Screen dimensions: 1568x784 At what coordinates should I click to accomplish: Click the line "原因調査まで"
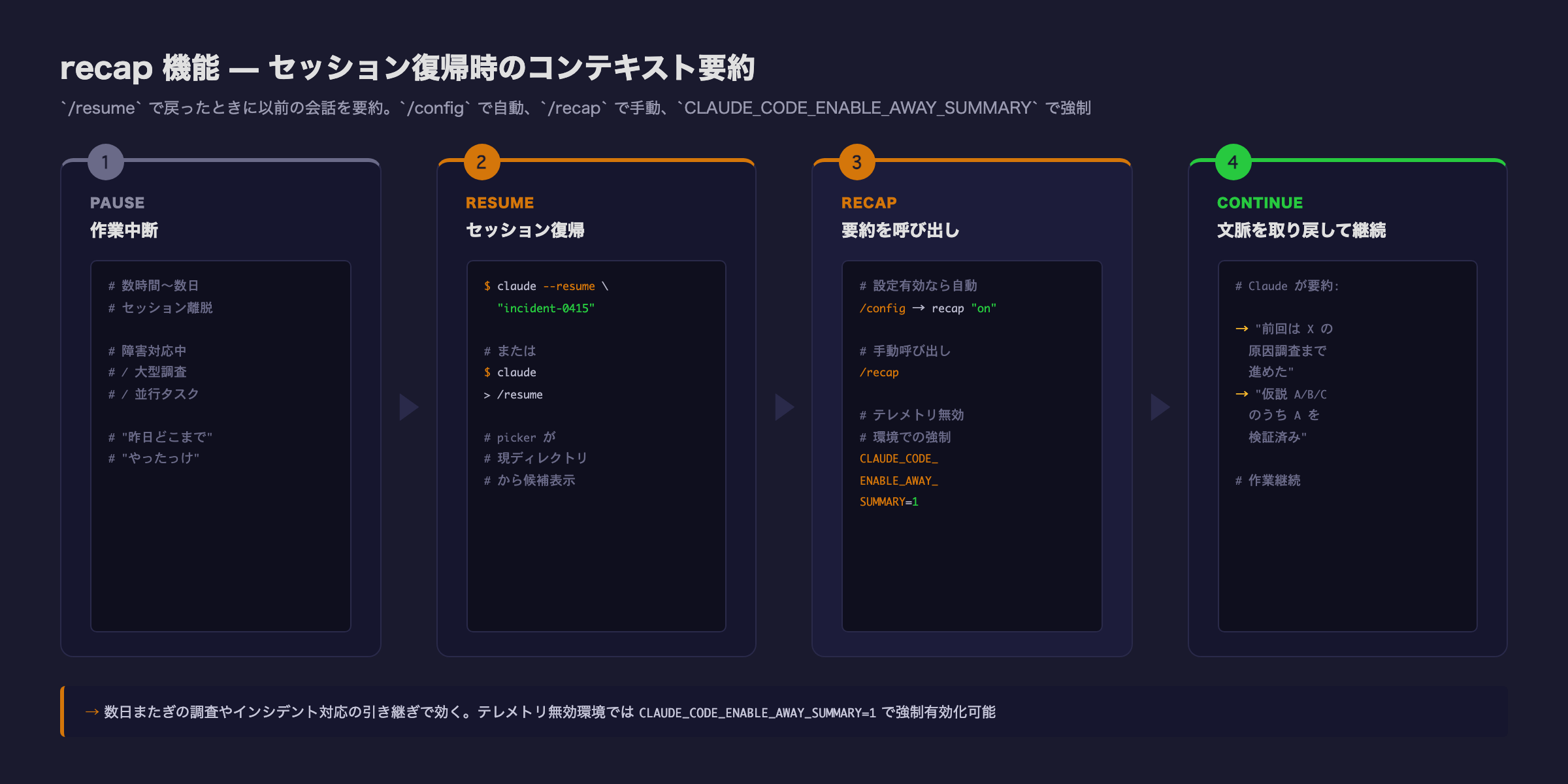pos(1287,351)
